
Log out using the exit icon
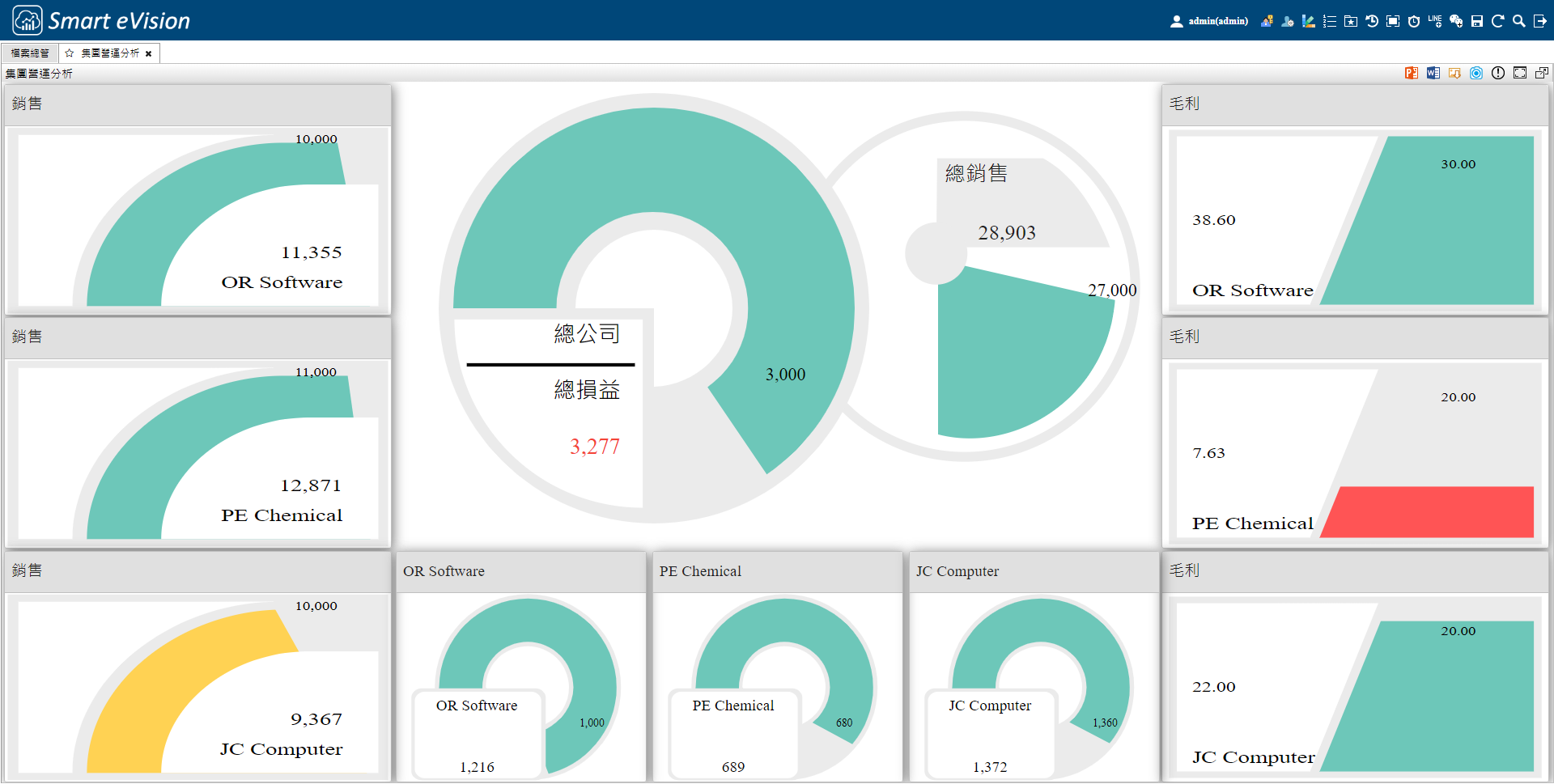point(1540,21)
